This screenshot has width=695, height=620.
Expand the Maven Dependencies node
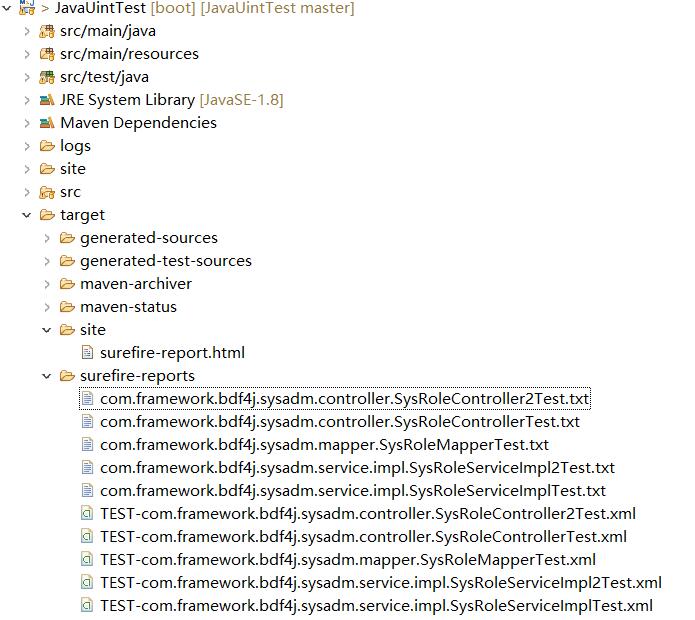click(27, 123)
